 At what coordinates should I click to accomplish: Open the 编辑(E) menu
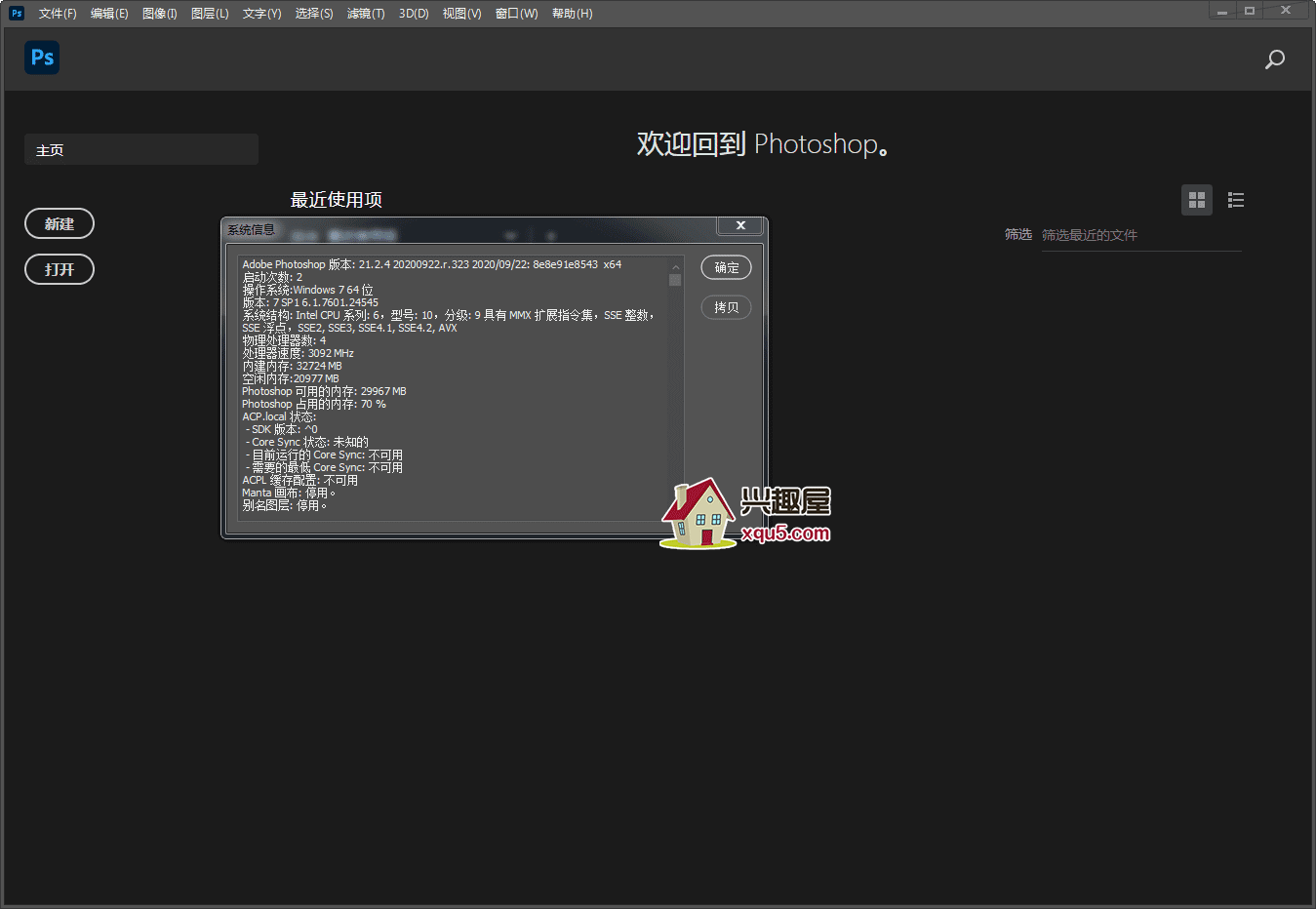click(x=109, y=14)
